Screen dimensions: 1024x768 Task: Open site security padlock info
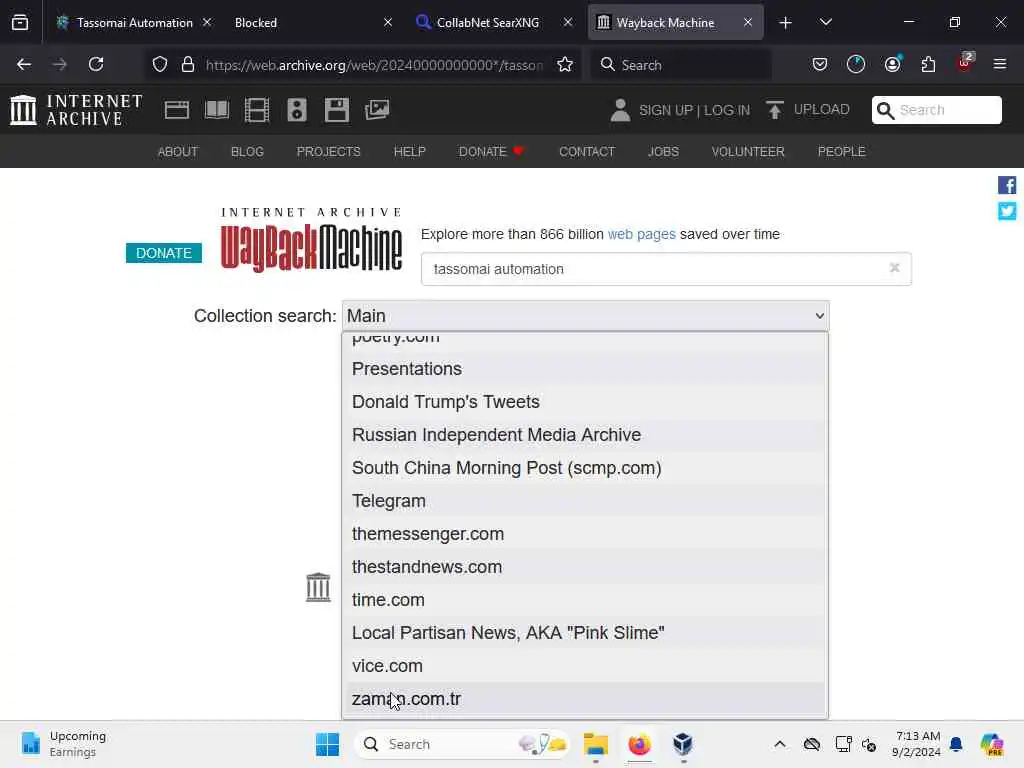tap(188, 64)
